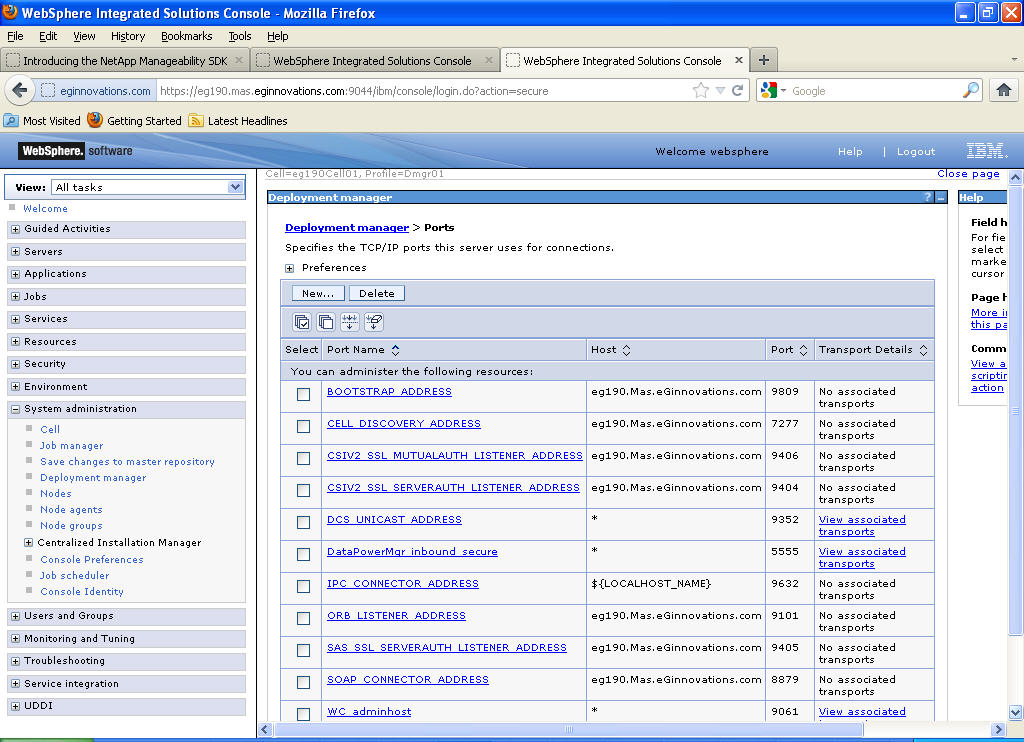Click in the Google search field
The image size is (1024, 742).
pos(875,91)
